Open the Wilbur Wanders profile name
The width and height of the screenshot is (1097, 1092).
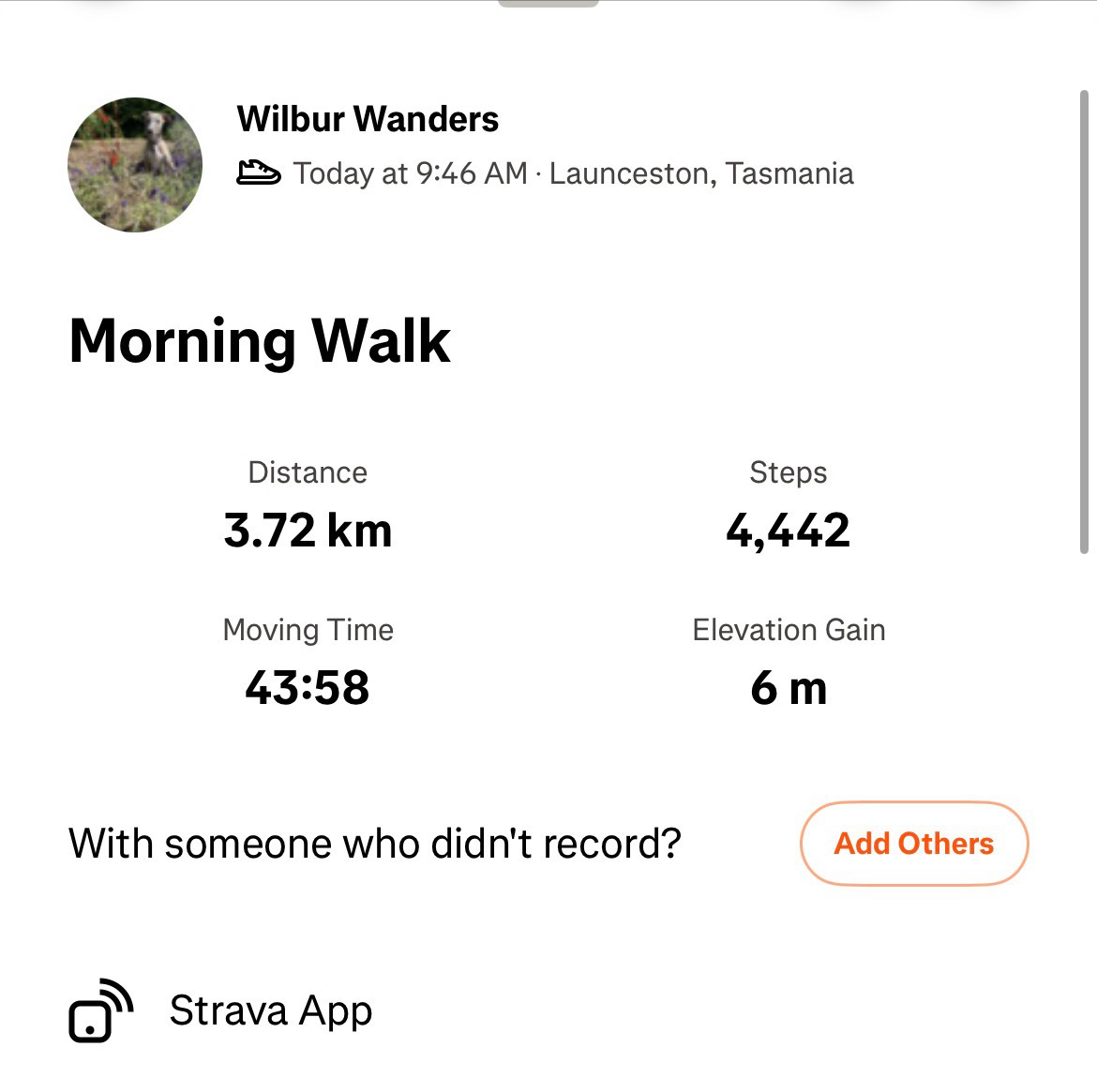click(368, 119)
